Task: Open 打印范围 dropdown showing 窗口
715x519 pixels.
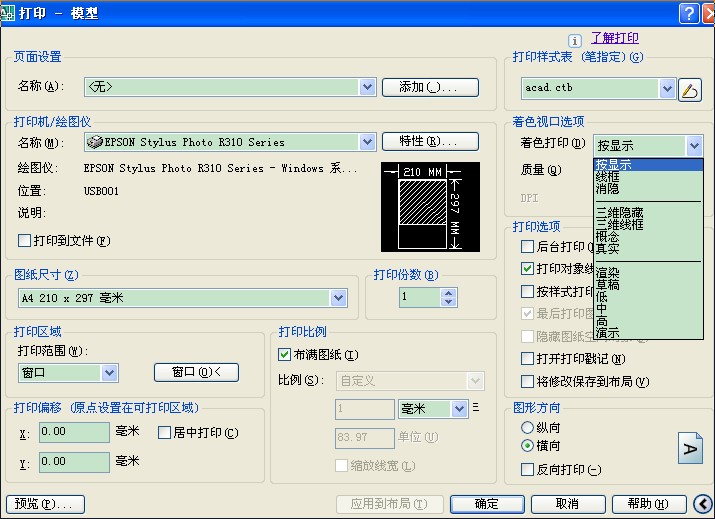Action: pos(109,373)
